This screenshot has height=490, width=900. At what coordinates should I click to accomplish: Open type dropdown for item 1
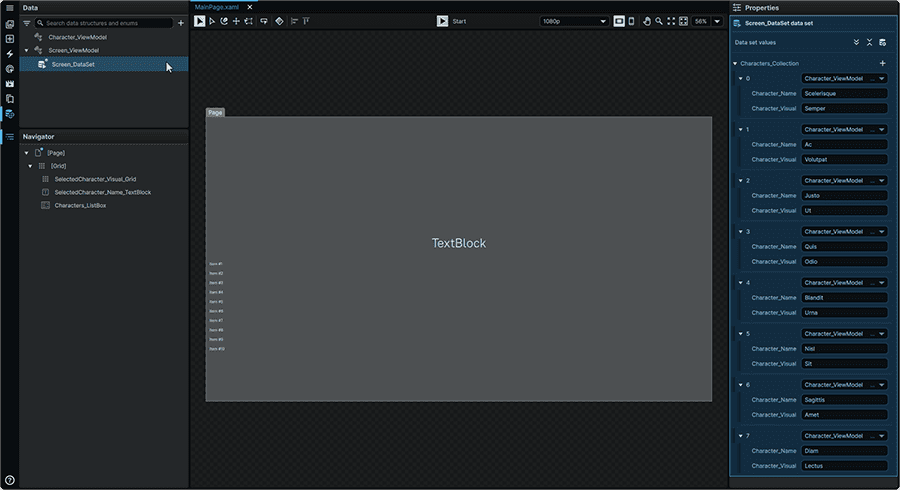[844, 130]
